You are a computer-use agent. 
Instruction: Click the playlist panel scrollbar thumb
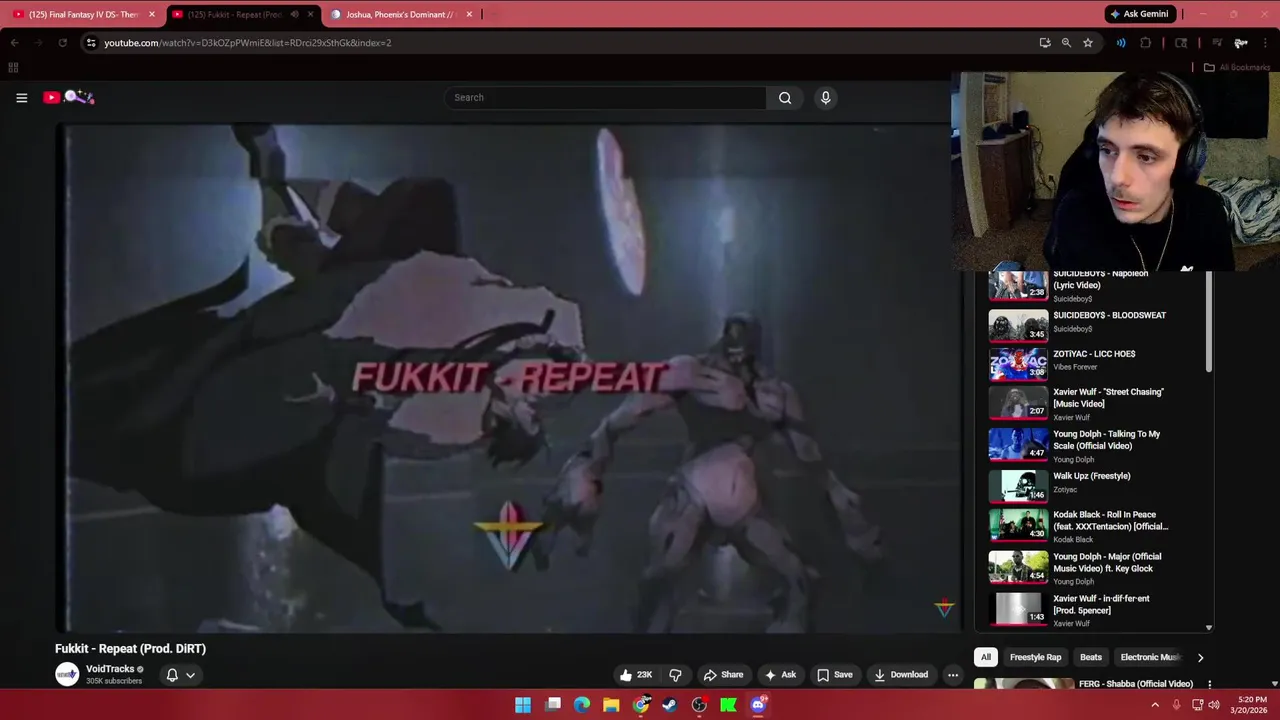point(1209,320)
